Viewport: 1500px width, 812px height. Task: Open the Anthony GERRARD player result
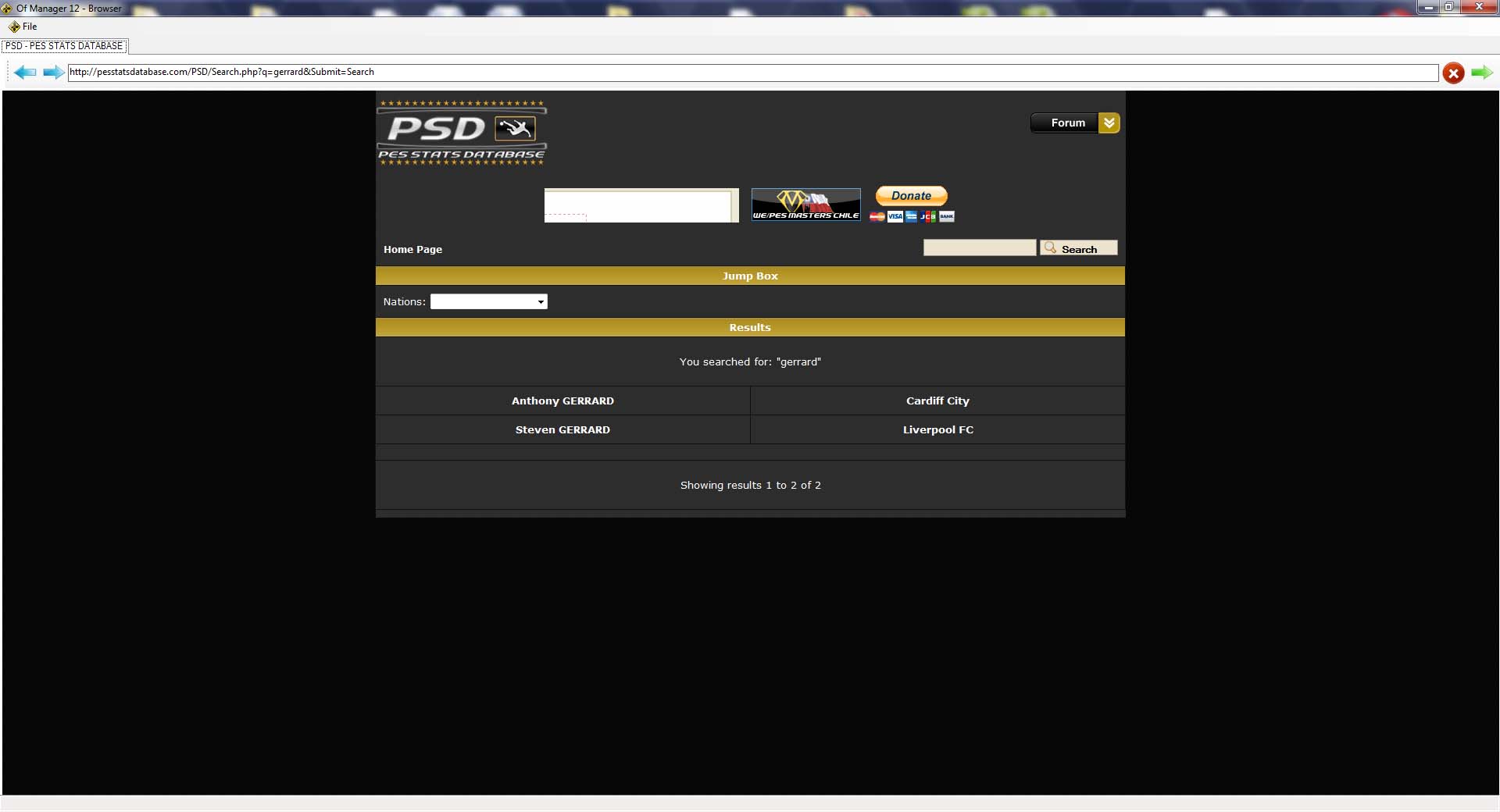click(562, 401)
